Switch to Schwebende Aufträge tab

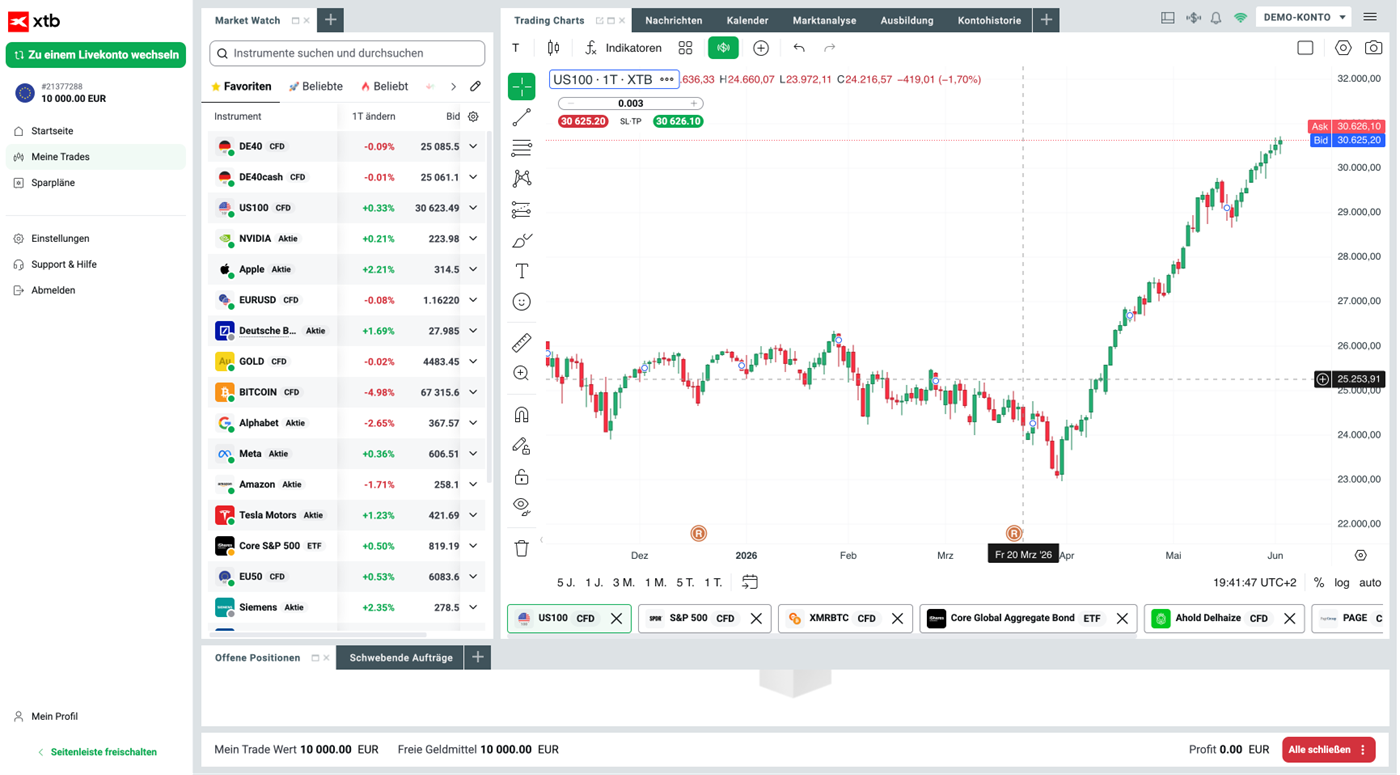(401, 658)
